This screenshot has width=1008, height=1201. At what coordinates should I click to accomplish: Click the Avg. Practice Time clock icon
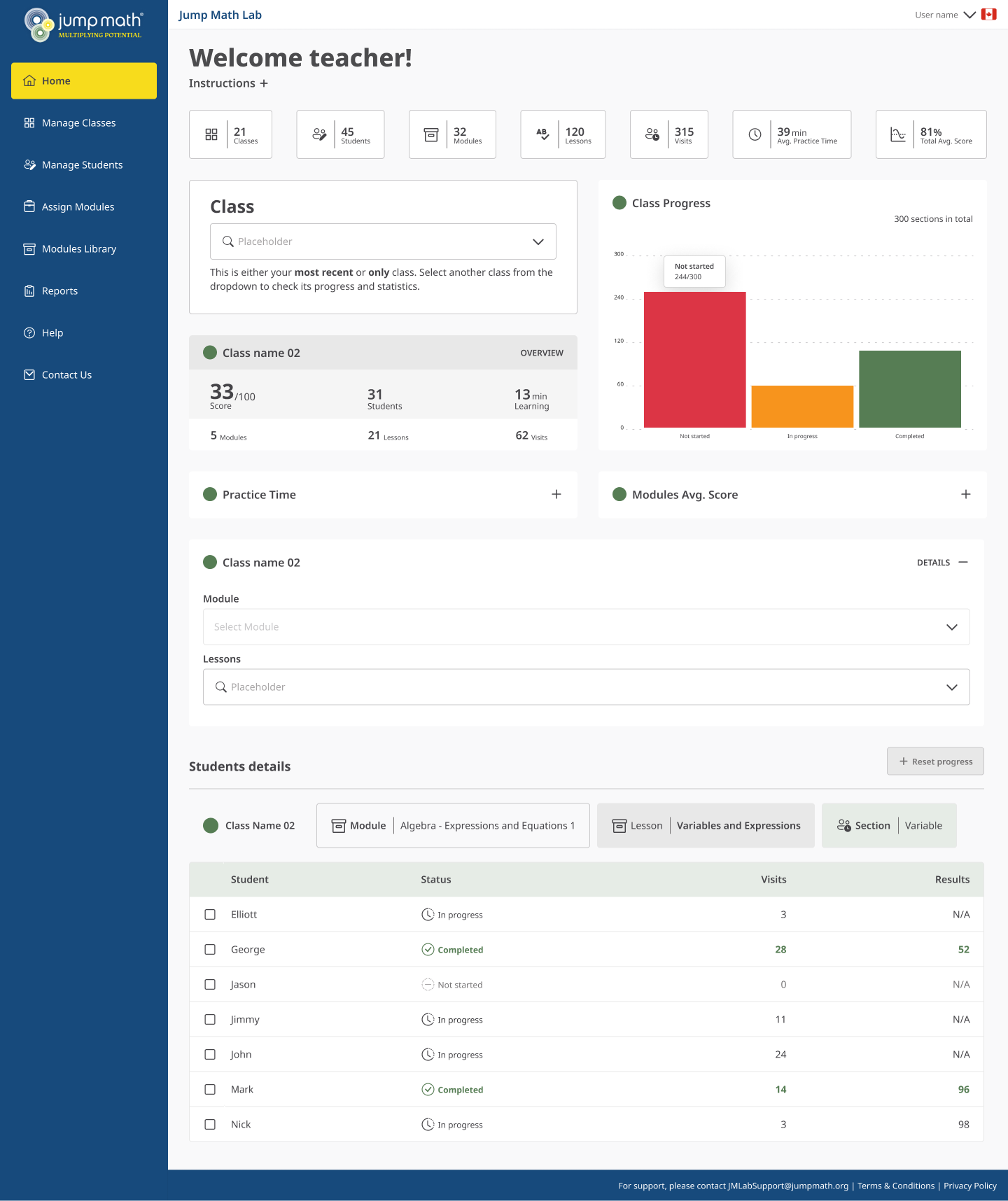tap(755, 134)
